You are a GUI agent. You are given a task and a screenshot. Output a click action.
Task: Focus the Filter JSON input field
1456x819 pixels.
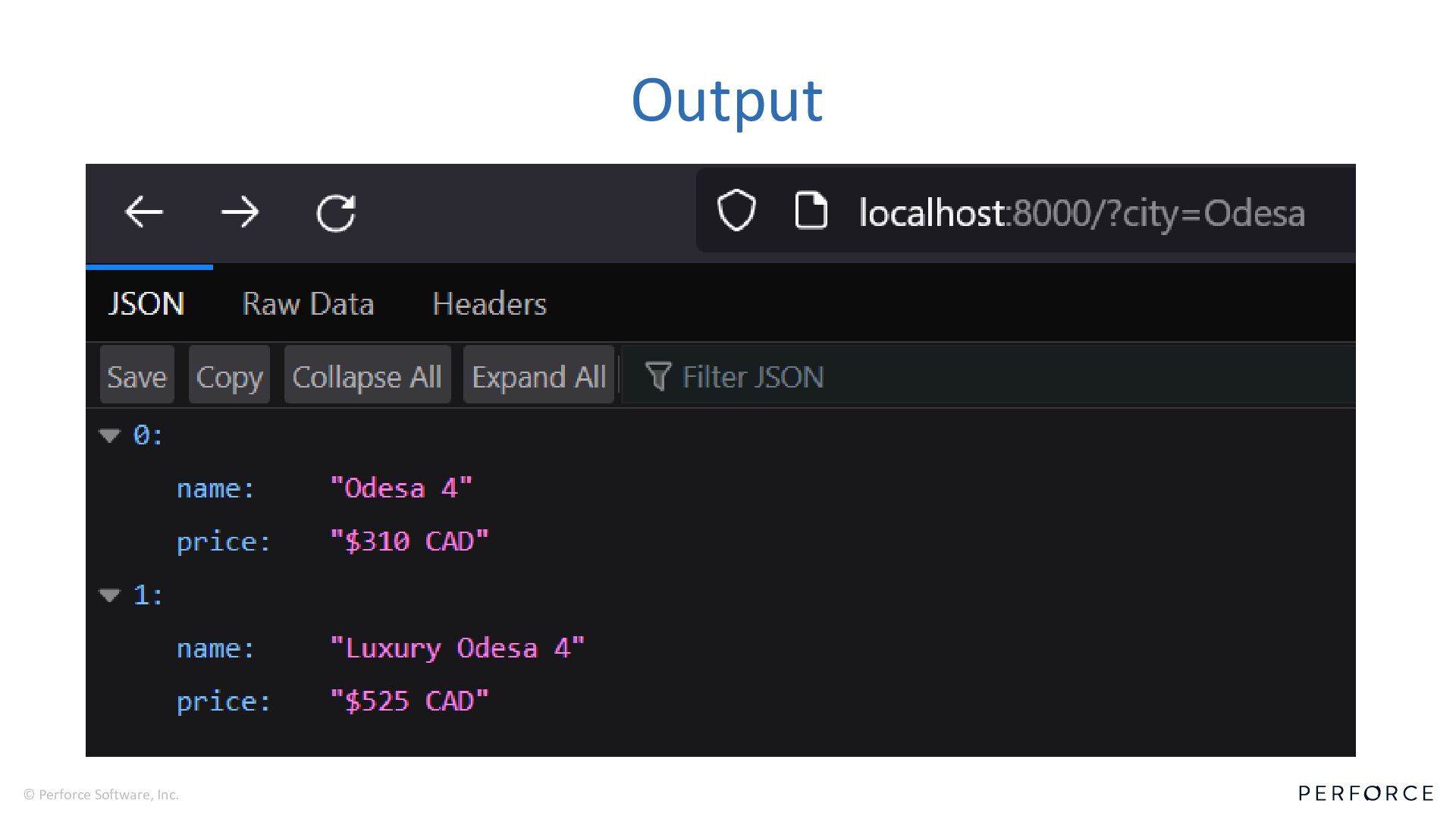(986, 376)
